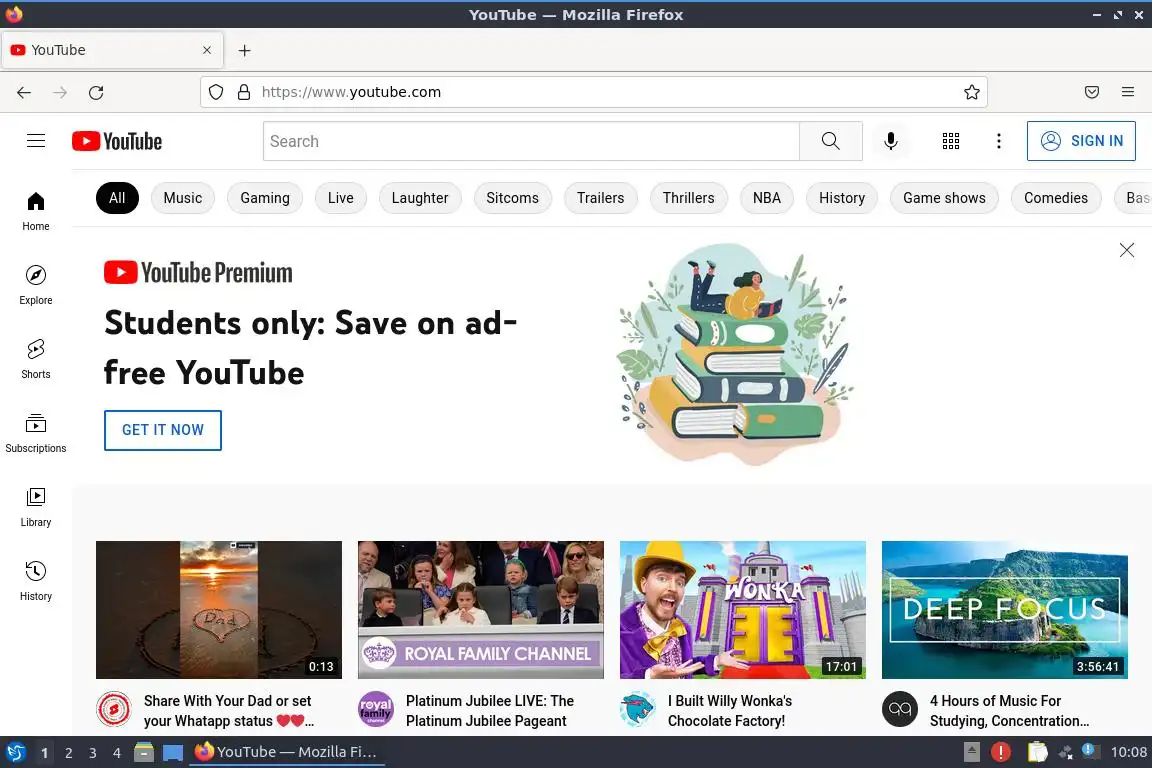Select the Comedies filter chip
The width and height of the screenshot is (1152, 768).
(1056, 198)
